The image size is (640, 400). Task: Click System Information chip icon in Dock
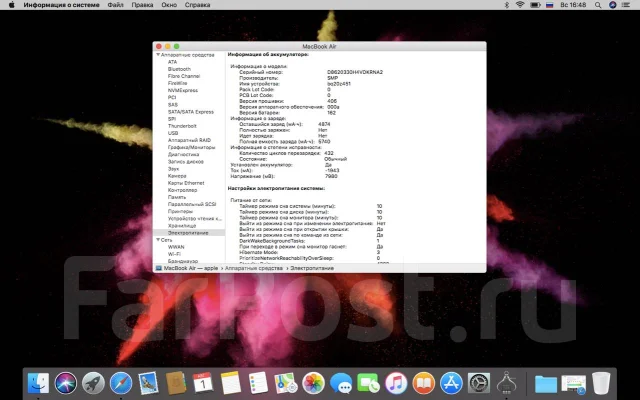pos(506,383)
